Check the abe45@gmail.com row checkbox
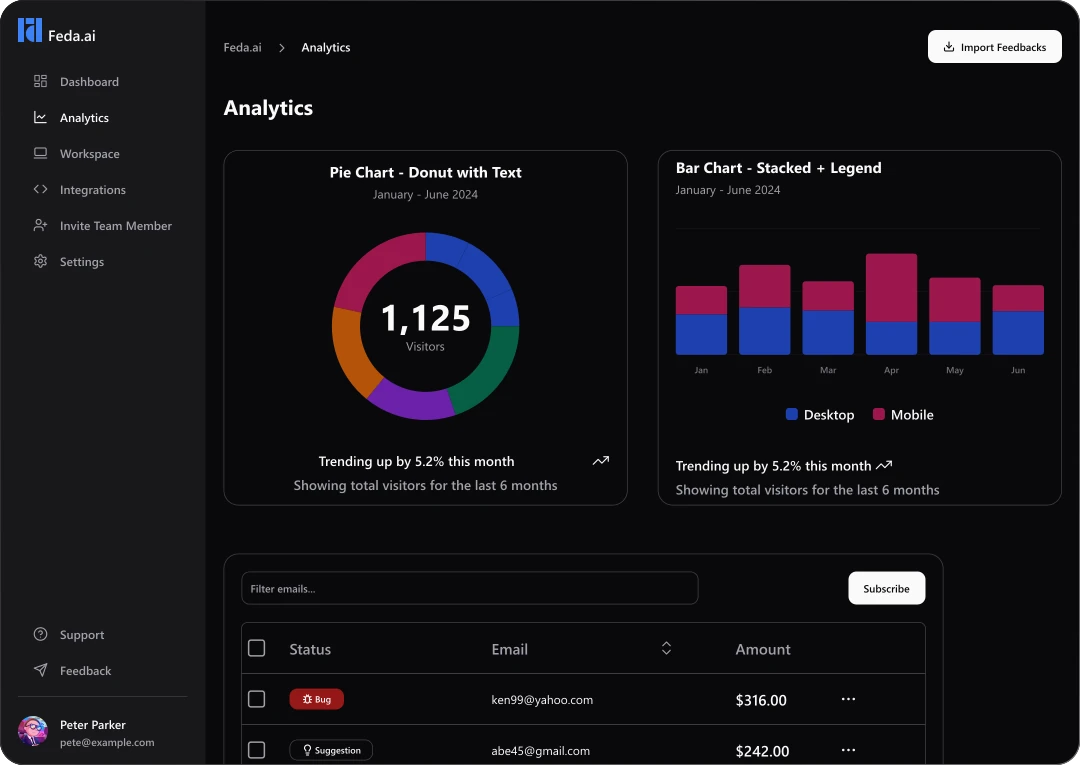Viewport: 1080px width, 765px height. (256, 750)
